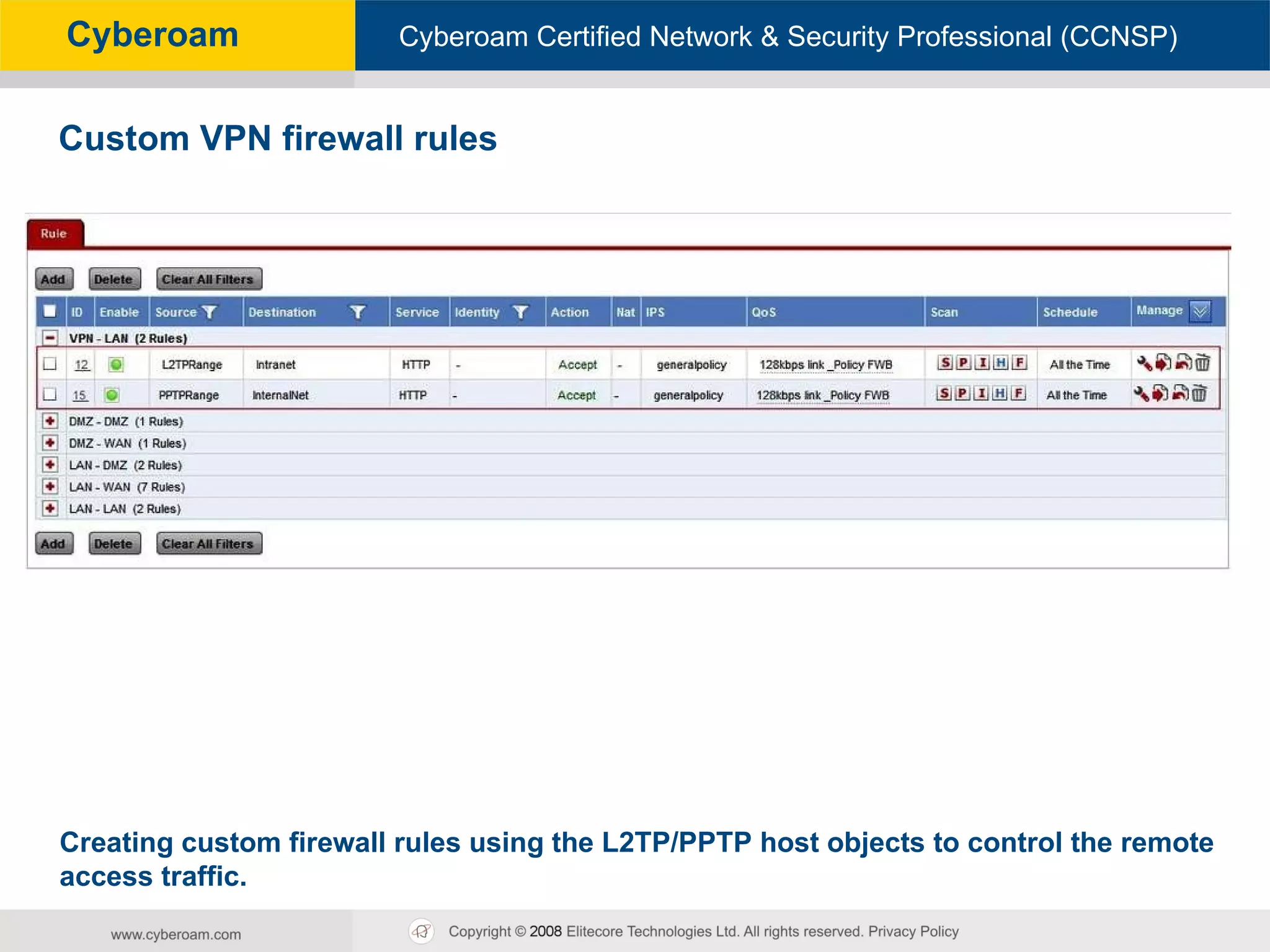Viewport: 1270px width, 952px height.
Task: Click the top Delete button
Action: 114,279
